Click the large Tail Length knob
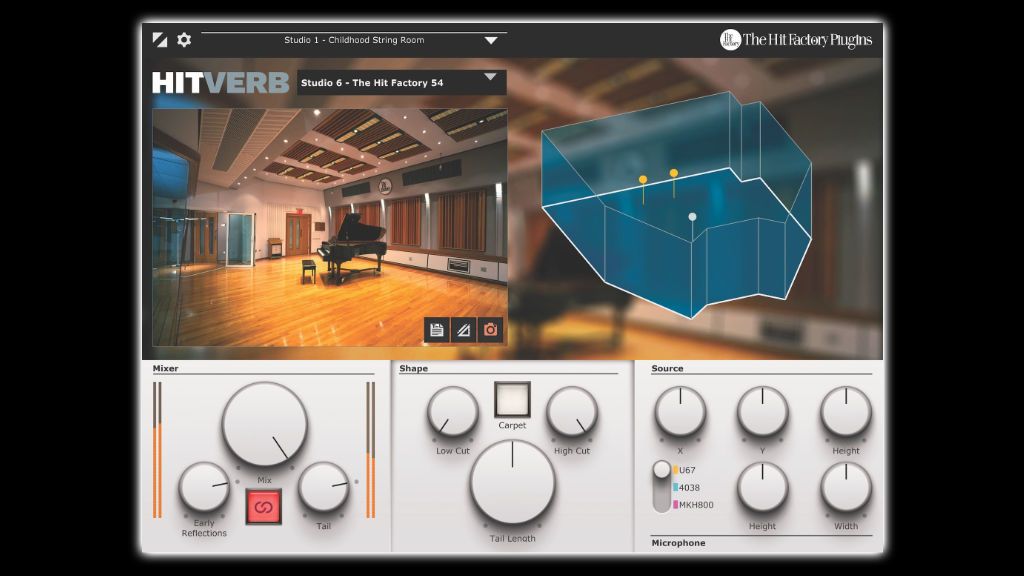 coord(512,483)
